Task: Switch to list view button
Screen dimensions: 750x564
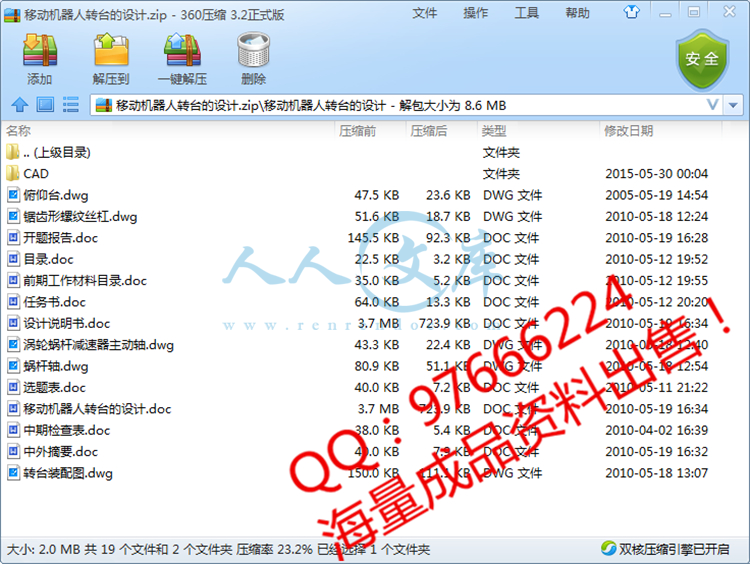Action: click(71, 104)
